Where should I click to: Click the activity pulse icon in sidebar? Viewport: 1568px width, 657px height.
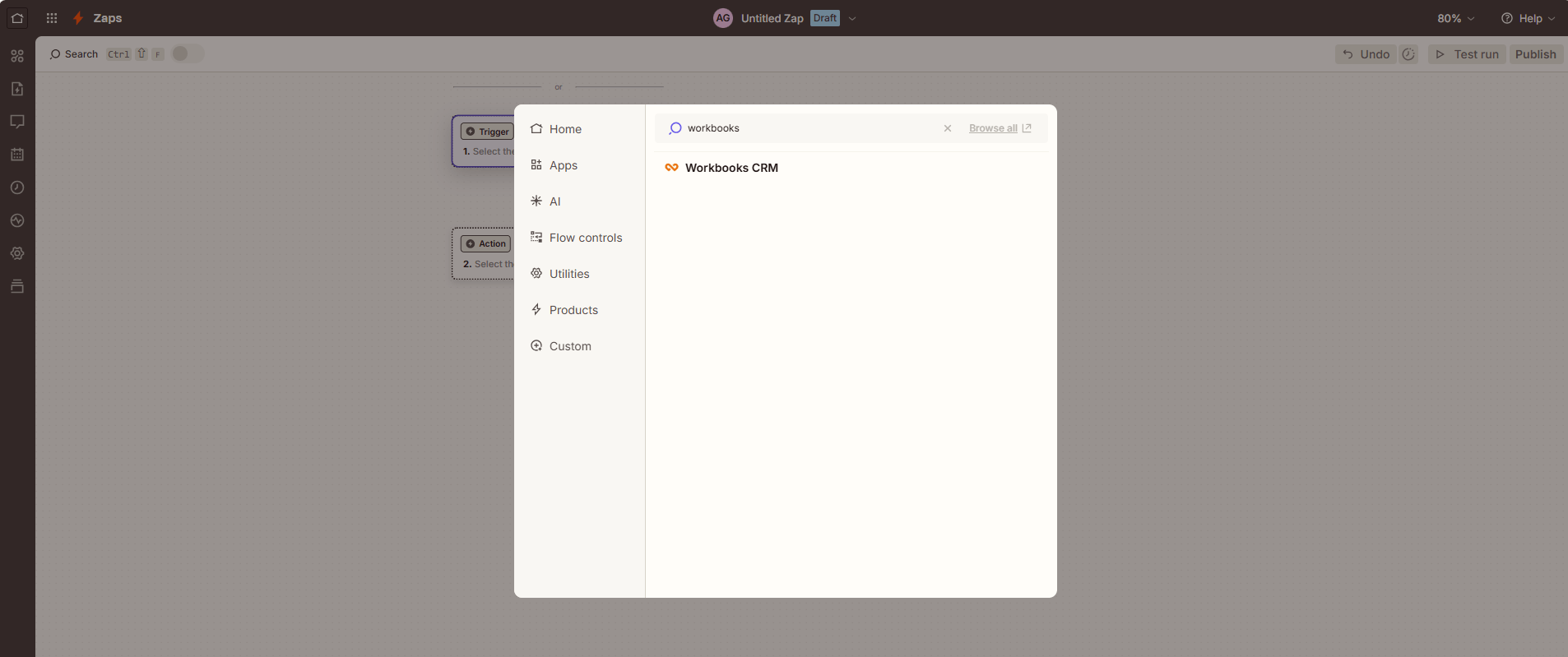pos(17,220)
